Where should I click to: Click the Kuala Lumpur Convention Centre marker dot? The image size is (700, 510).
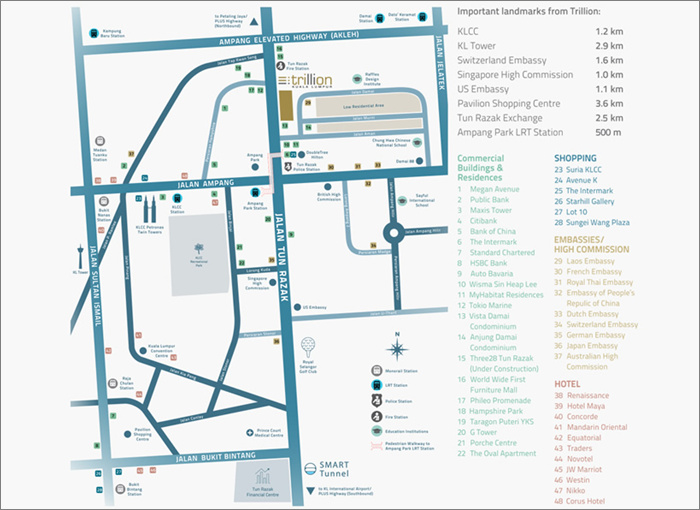click(x=143, y=351)
